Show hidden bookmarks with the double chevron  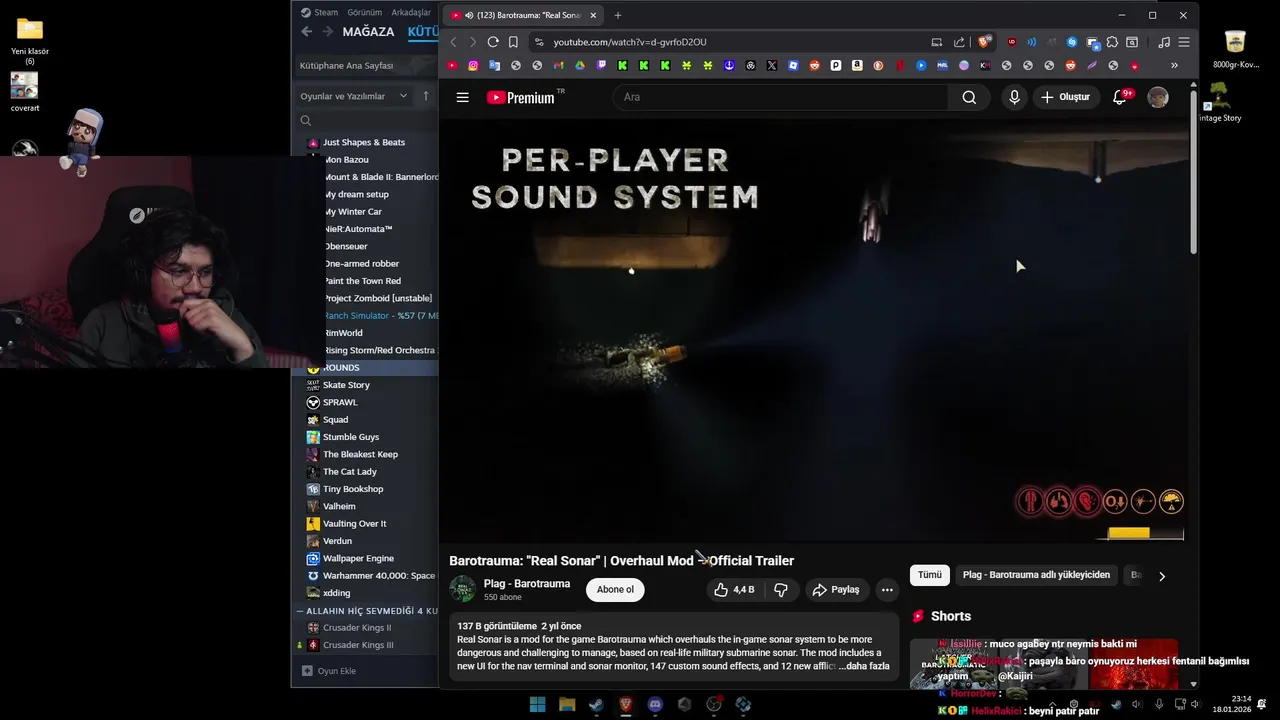click(1174, 65)
